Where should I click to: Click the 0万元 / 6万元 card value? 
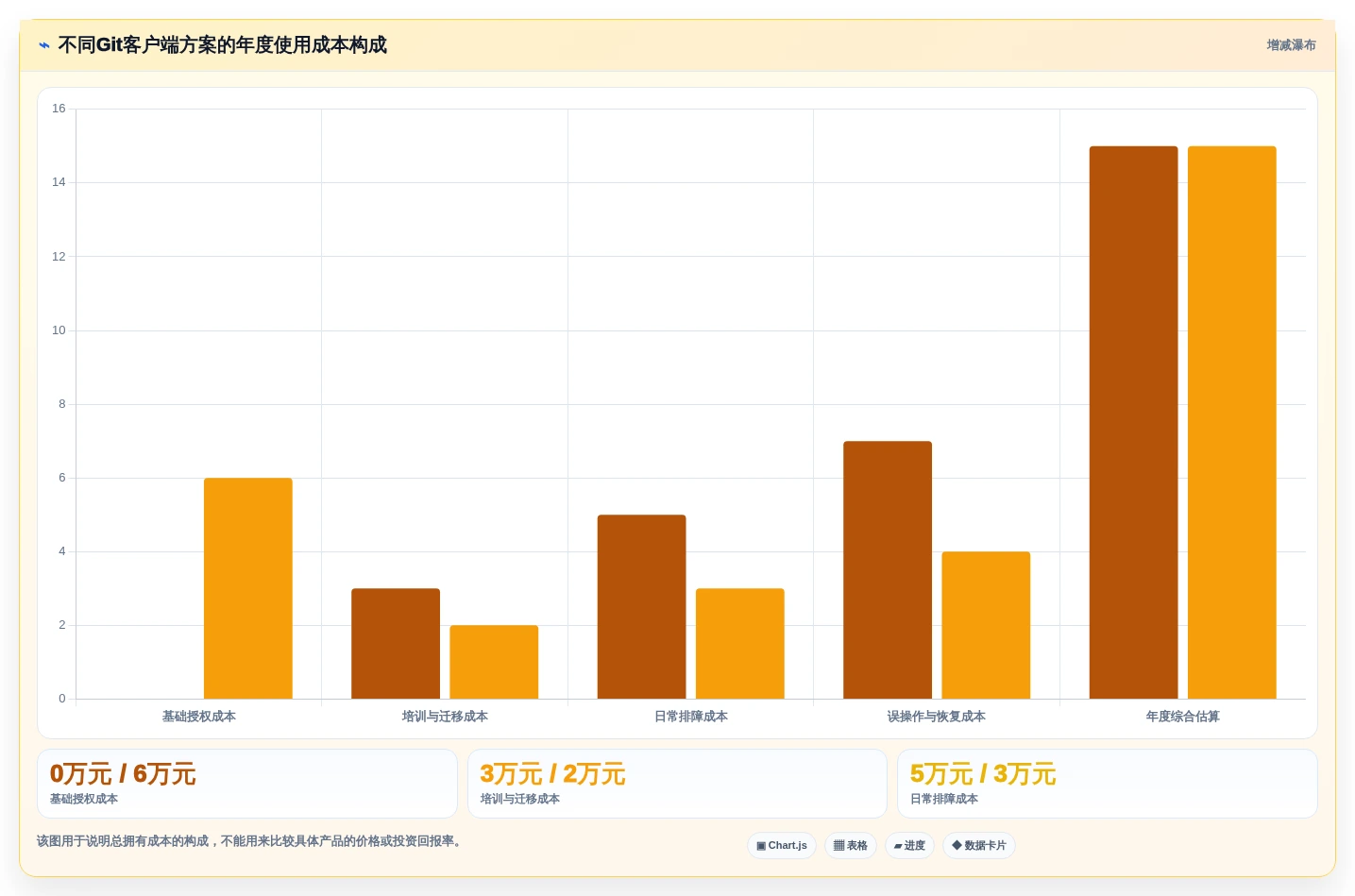pyautogui.click(x=123, y=774)
